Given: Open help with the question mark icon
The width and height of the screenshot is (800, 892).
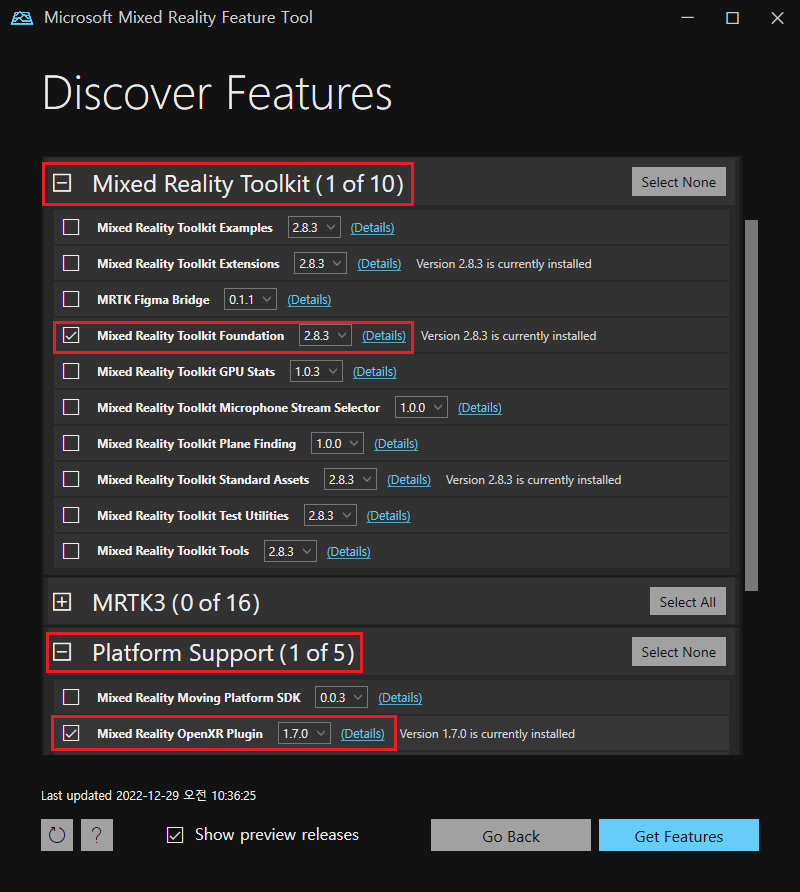Looking at the screenshot, I should click(x=97, y=835).
